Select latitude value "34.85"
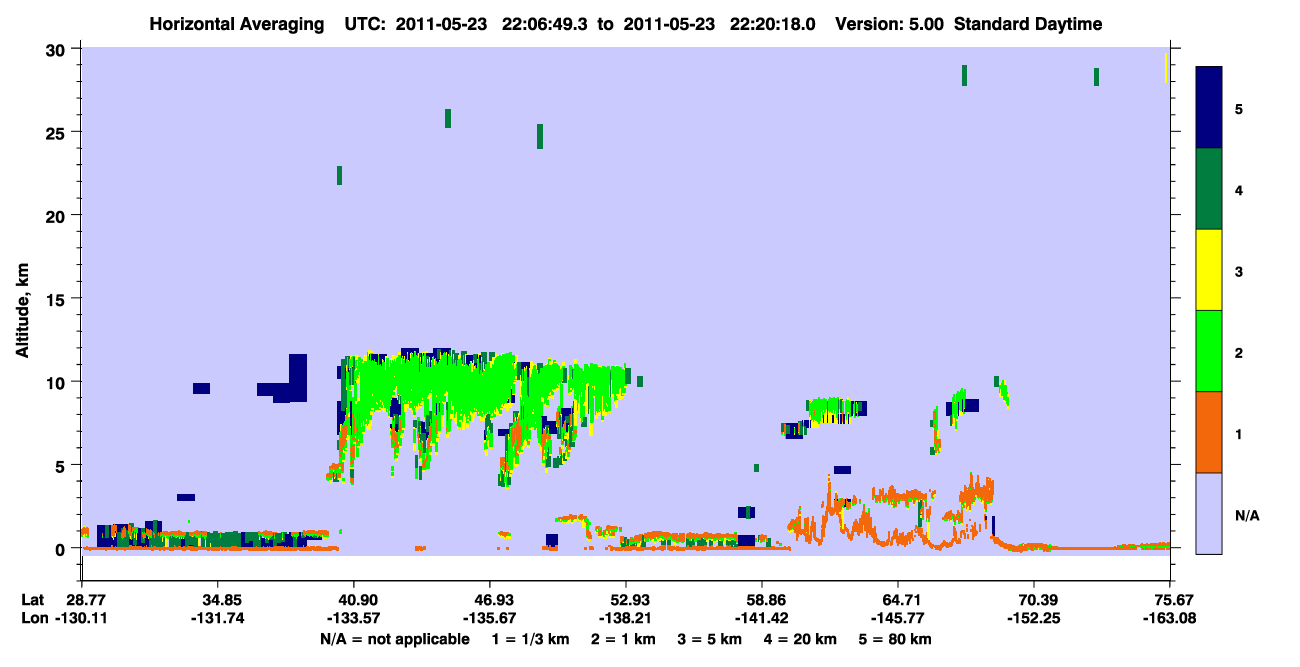 point(218,600)
